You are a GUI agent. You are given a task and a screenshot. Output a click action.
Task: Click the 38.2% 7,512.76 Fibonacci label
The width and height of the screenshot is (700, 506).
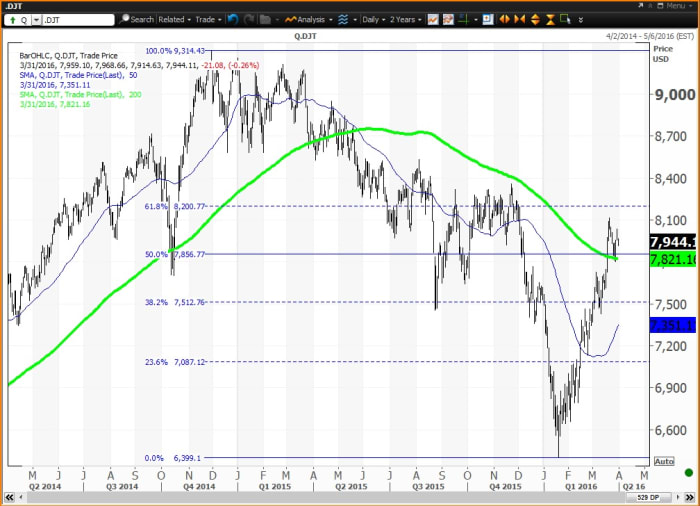coord(175,302)
